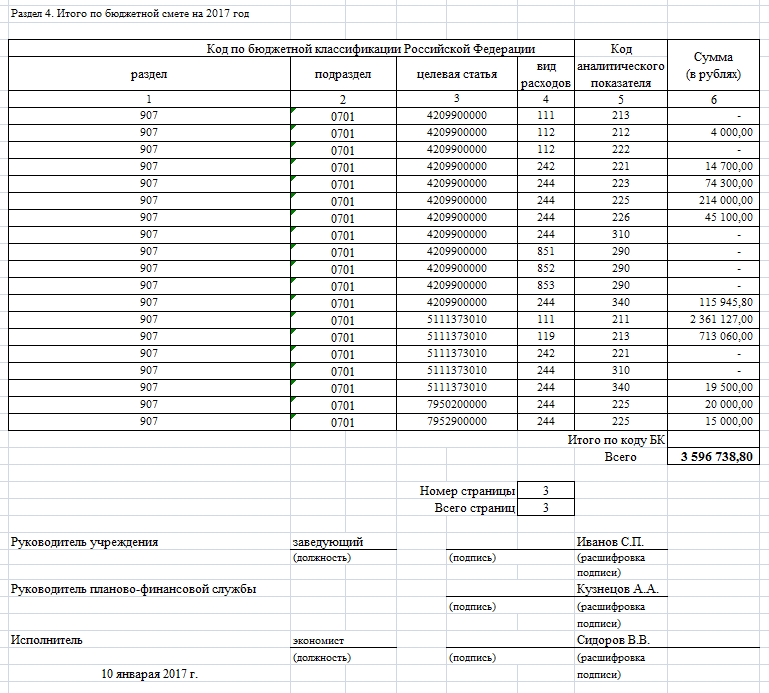The image size is (769, 693).
Task: Select the 'Номер страницы' value cell
Action: [x=545, y=491]
